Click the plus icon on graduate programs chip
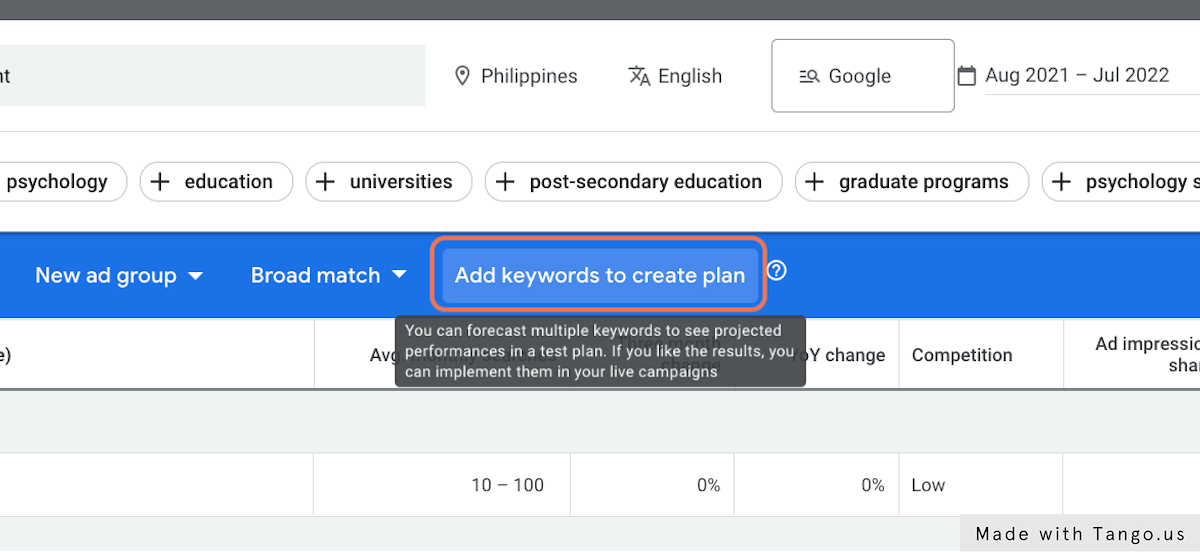This screenshot has width=1200, height=552. (815, 182)
